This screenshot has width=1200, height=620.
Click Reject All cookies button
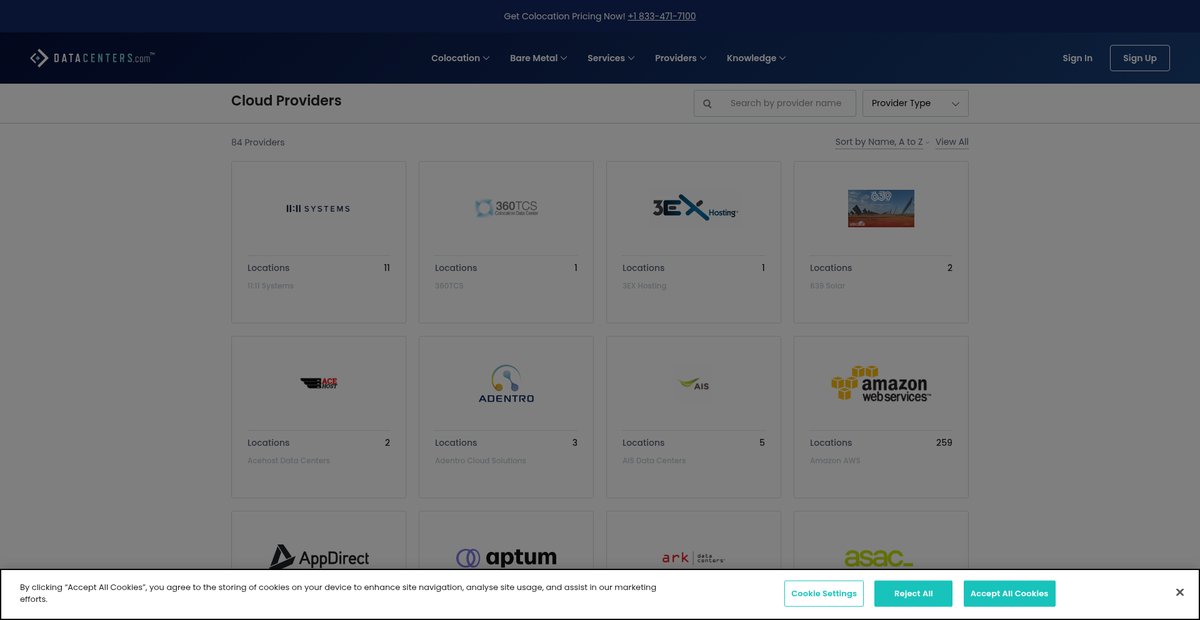(x=913, y=594)
